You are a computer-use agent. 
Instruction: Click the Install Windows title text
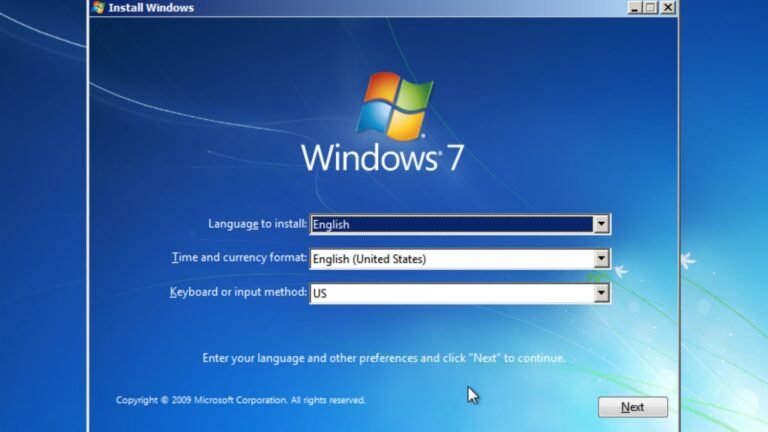point(151,8)
